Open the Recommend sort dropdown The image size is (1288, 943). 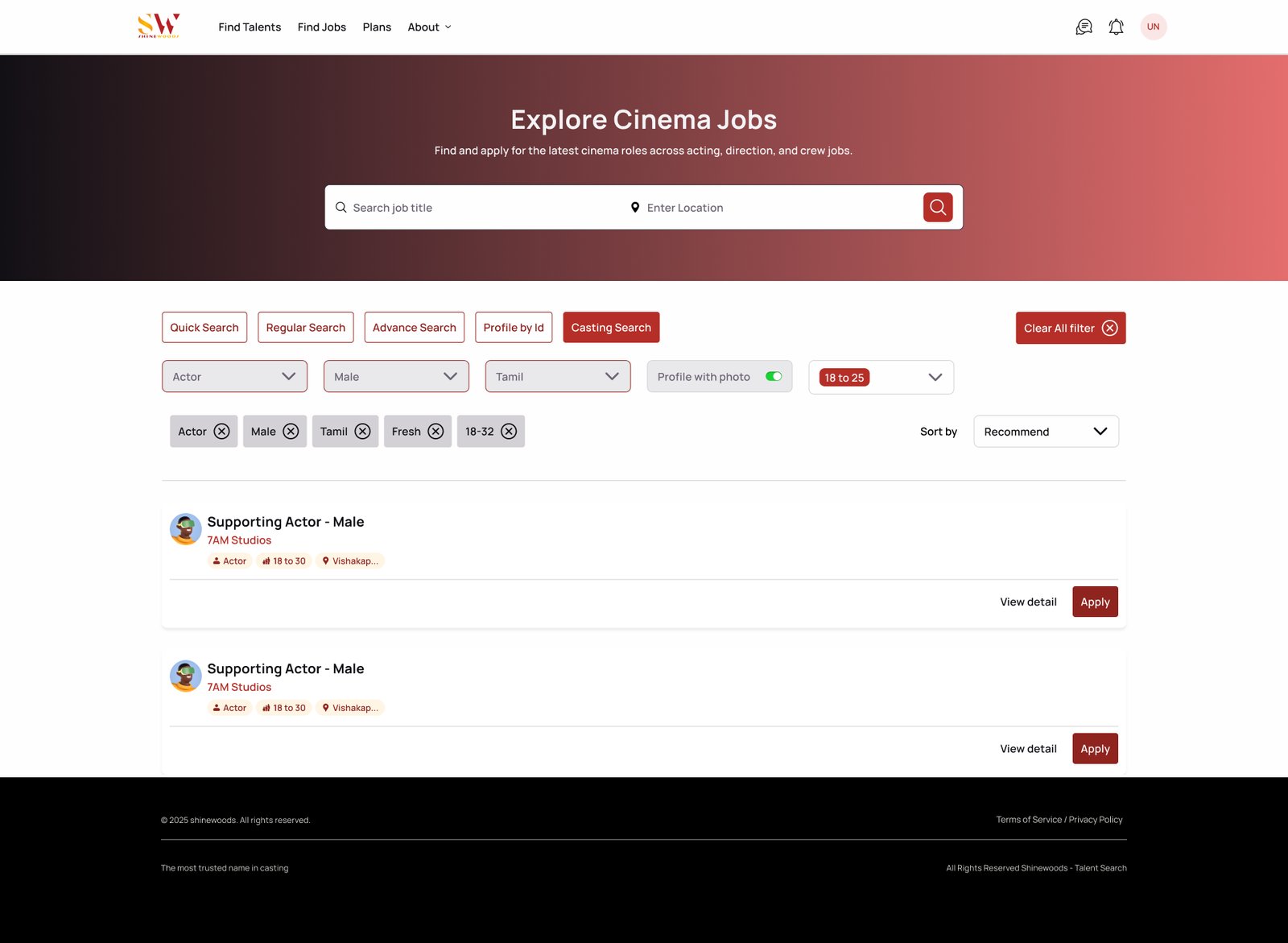[x=1046, y=432]
